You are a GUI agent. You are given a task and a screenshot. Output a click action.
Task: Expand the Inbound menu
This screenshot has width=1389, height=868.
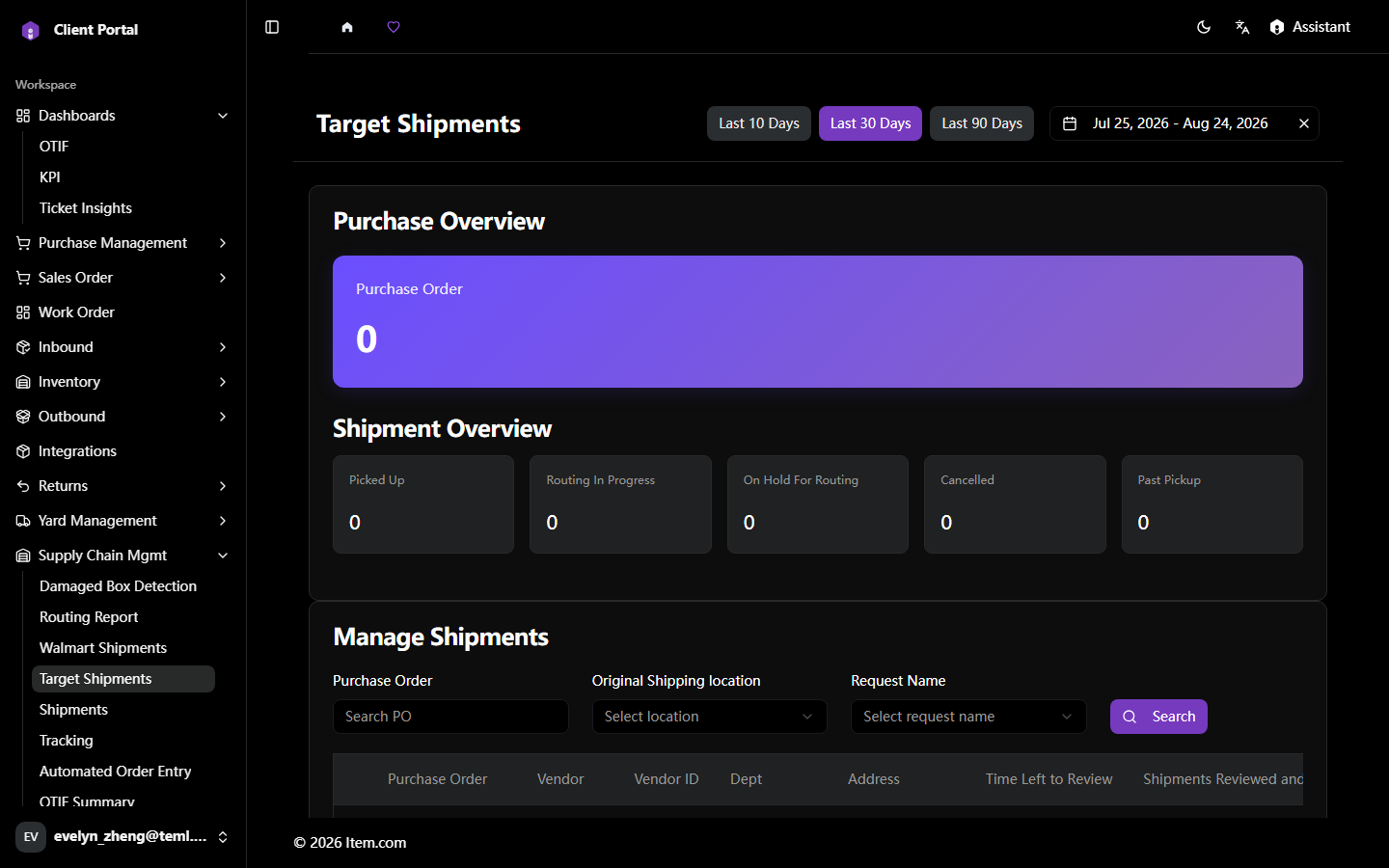pyautogui.click(x=123, y=347)
